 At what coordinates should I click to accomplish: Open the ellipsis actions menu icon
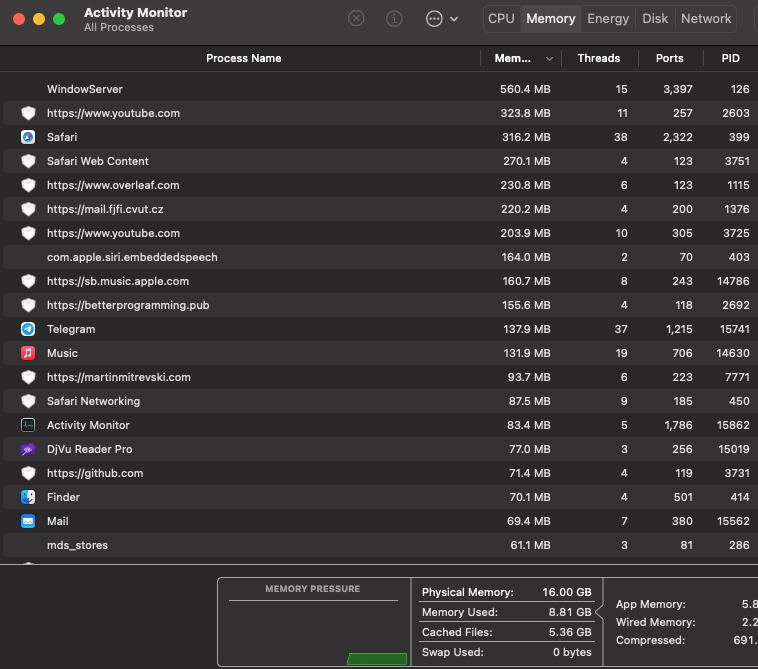point(434,19)
